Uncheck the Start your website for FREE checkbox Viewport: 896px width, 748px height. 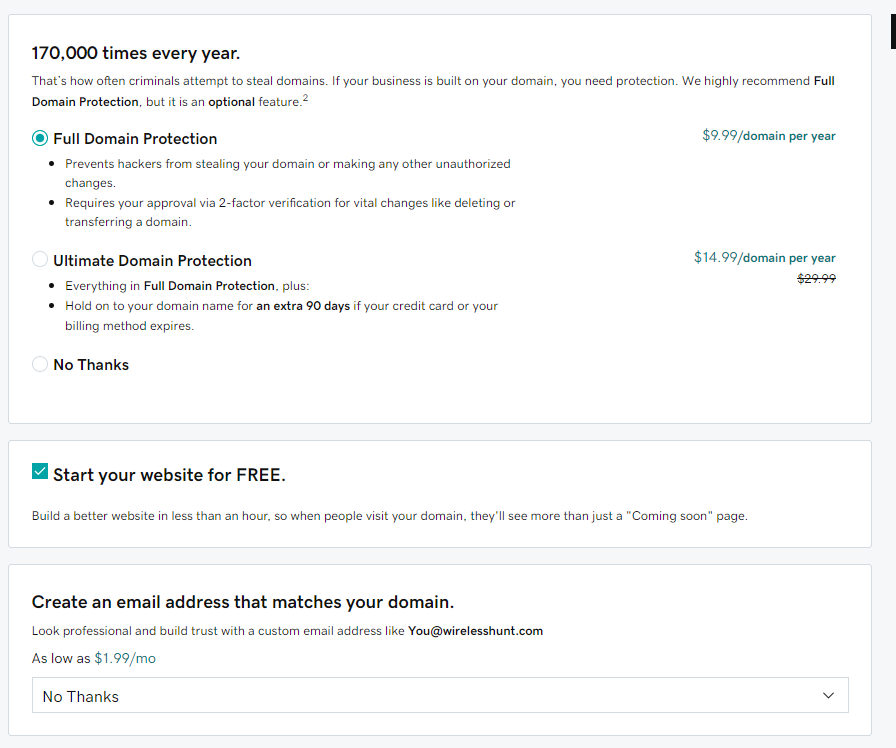(40, 472)
